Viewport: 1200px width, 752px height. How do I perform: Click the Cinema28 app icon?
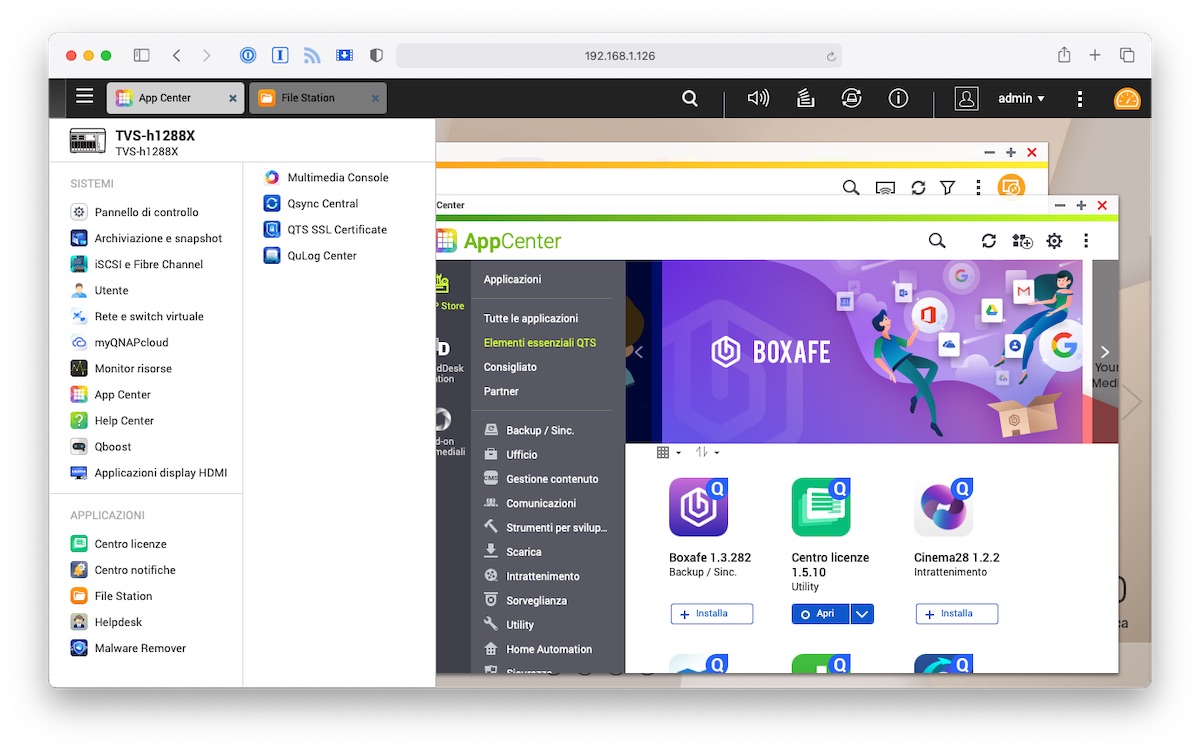click(943, 507)
